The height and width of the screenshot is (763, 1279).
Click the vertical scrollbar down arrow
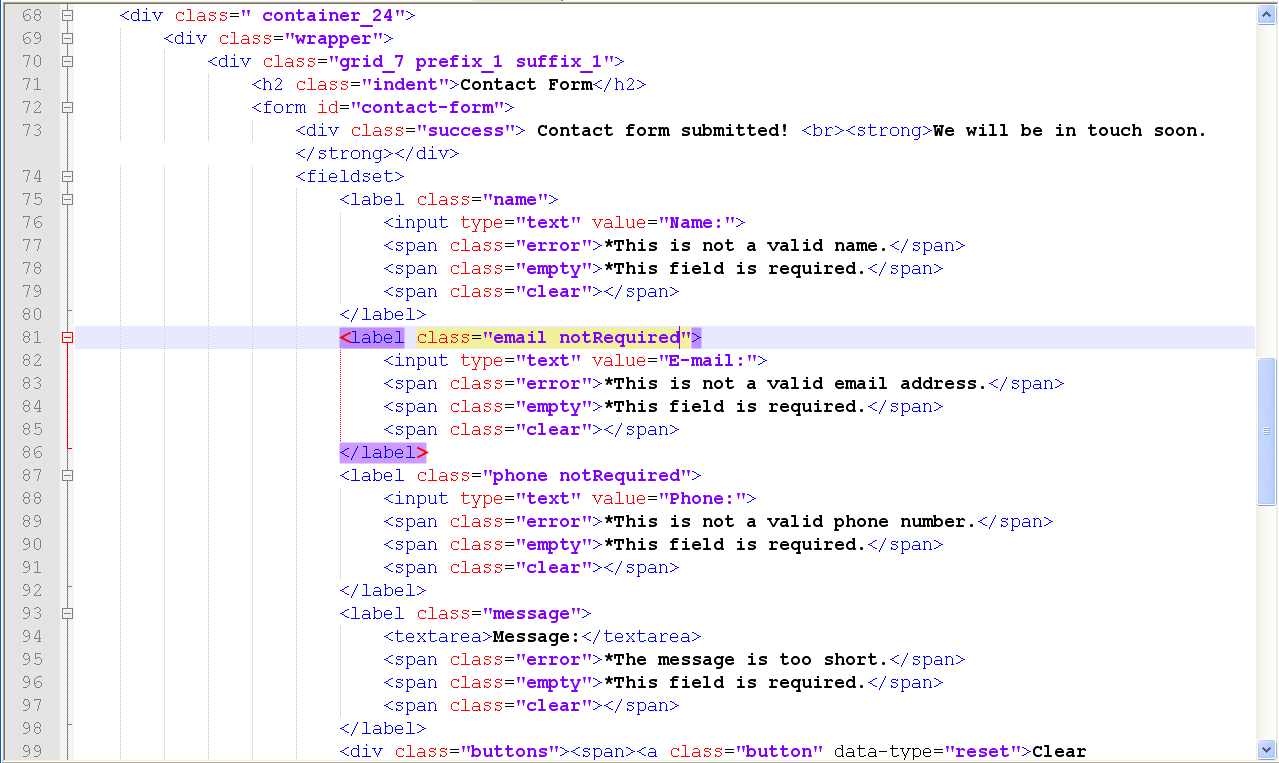[x=1266, y=749]
